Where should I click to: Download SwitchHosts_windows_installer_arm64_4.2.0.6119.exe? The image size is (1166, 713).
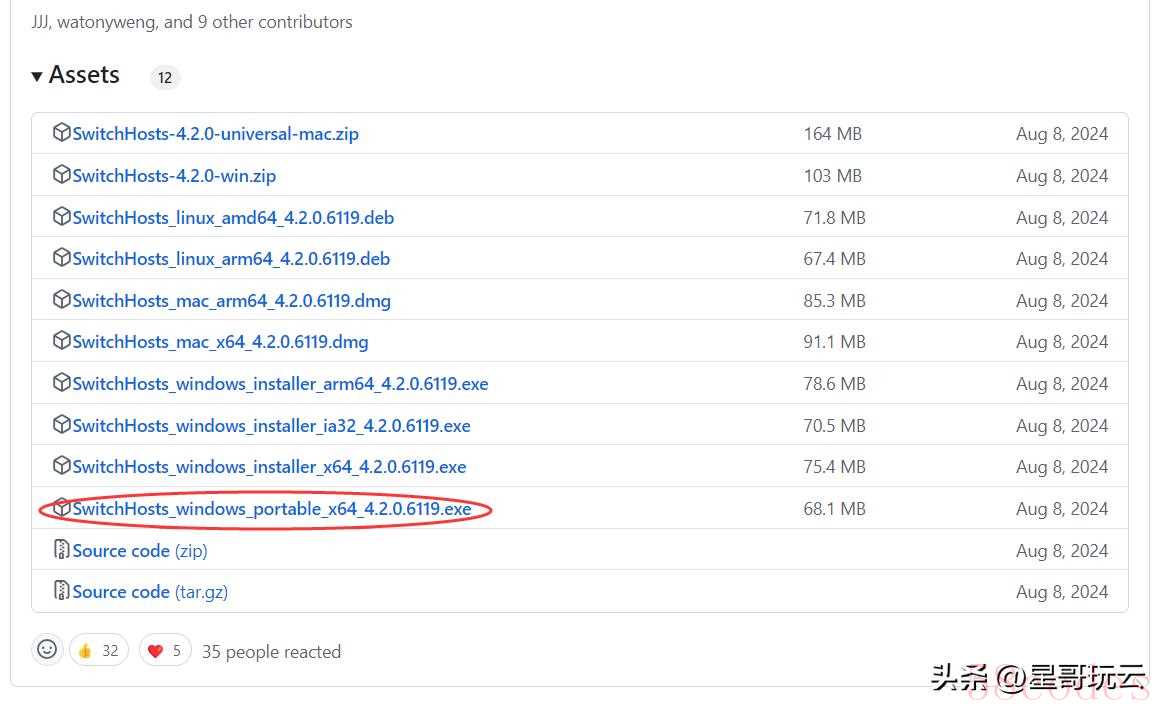click(x=280, y=384)
